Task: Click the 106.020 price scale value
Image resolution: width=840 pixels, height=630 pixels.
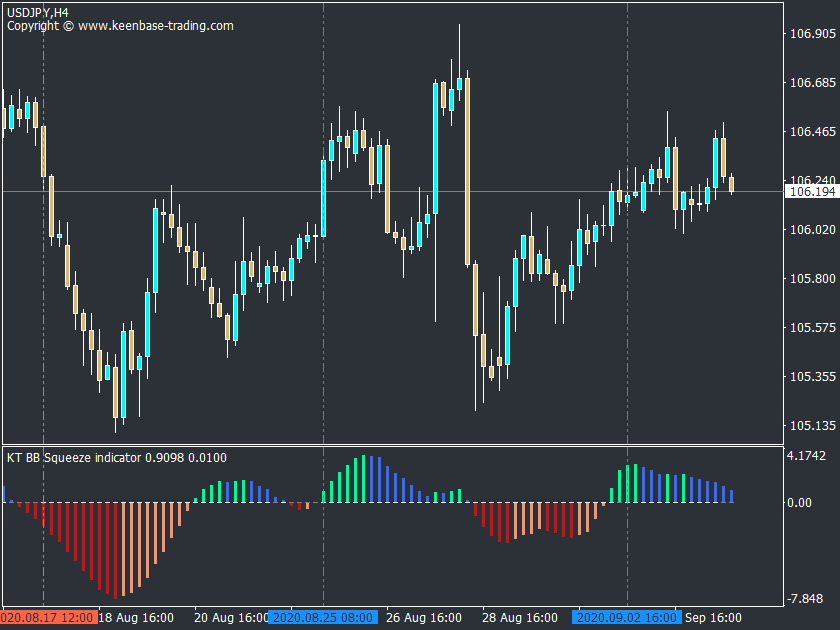Action: coord(813,229)
